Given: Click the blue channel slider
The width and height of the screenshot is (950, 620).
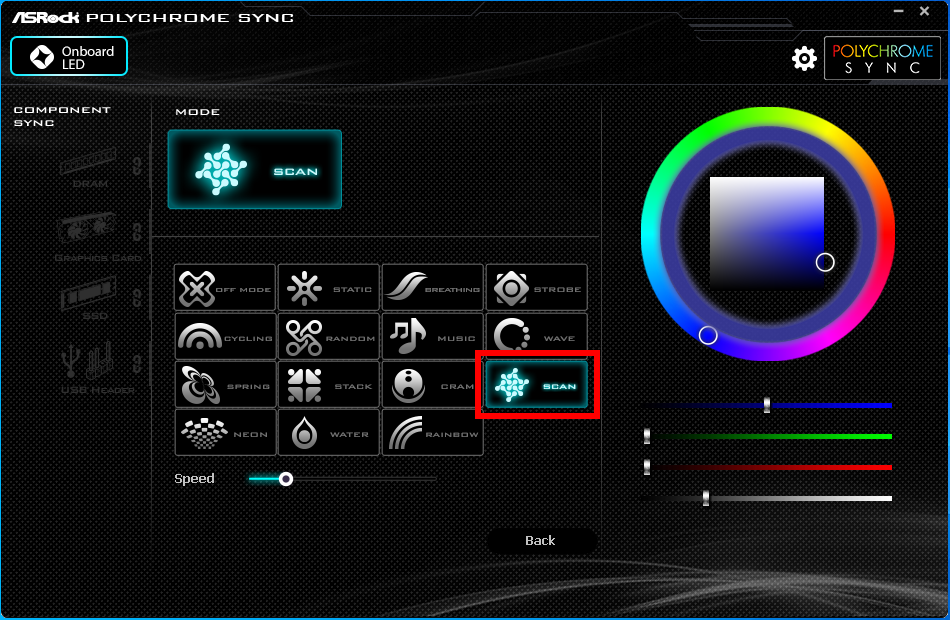Looking at the screenshot, I should (767, 405).
